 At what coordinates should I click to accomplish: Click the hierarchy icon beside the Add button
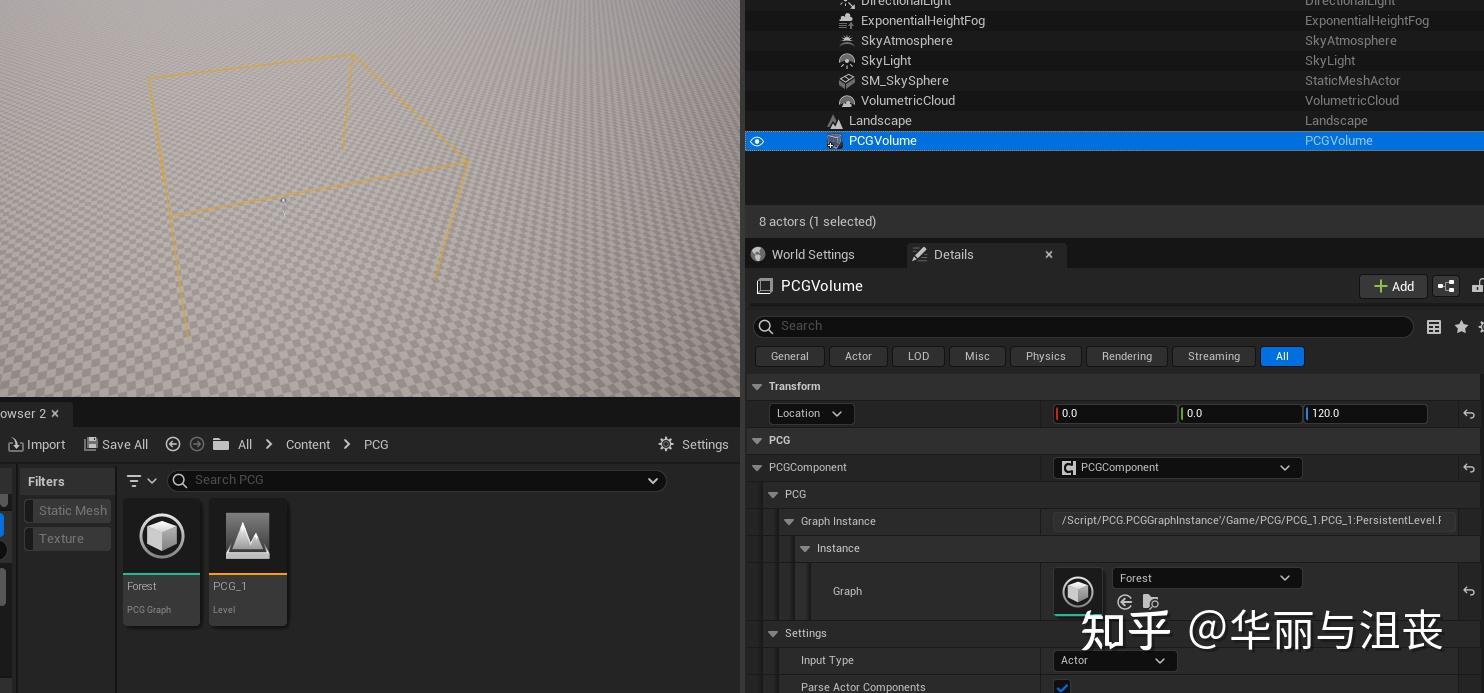(1446, 286)
